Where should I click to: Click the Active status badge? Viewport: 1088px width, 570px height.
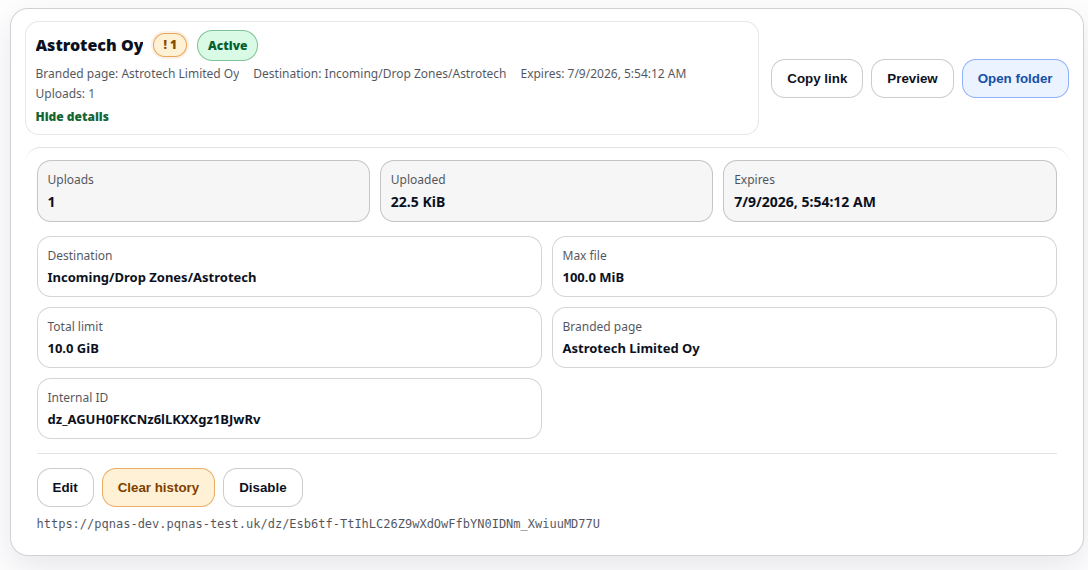point(228,46)
